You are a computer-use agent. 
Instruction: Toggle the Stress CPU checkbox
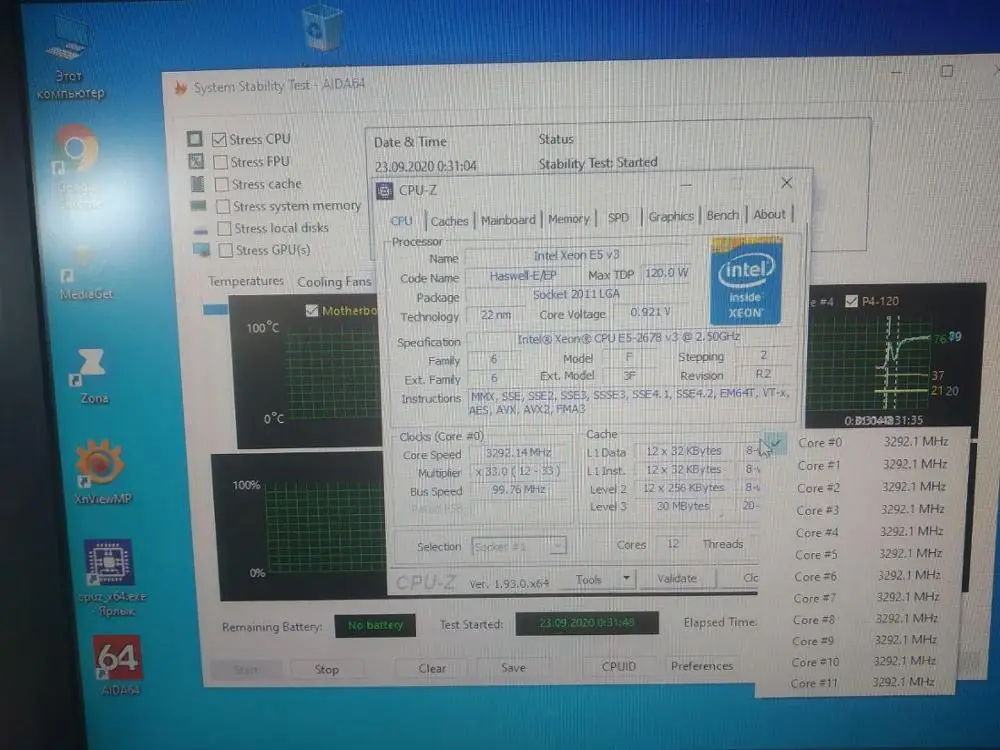(219, 139)
